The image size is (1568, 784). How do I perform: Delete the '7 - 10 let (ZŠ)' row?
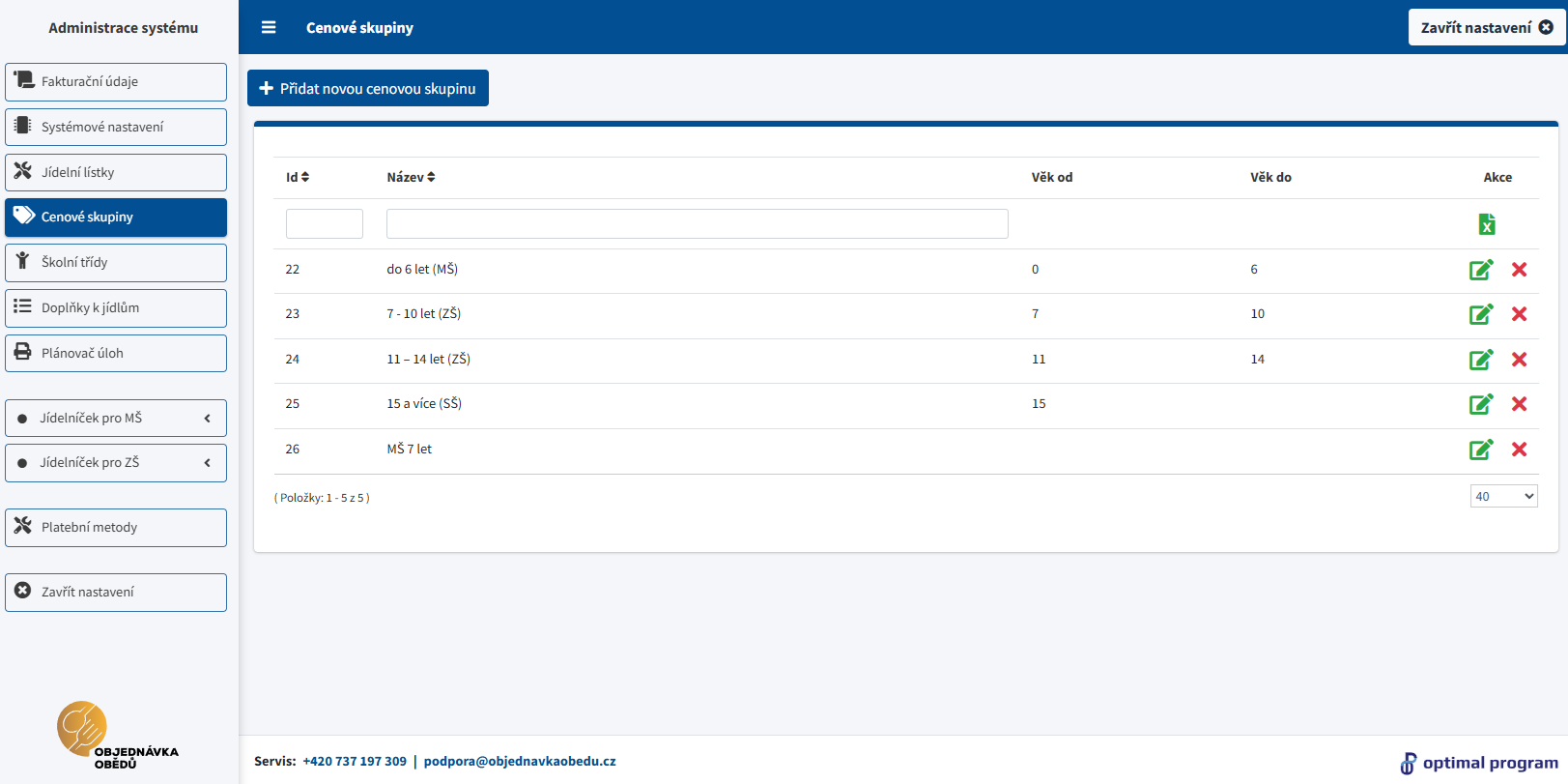[1519, 314]
